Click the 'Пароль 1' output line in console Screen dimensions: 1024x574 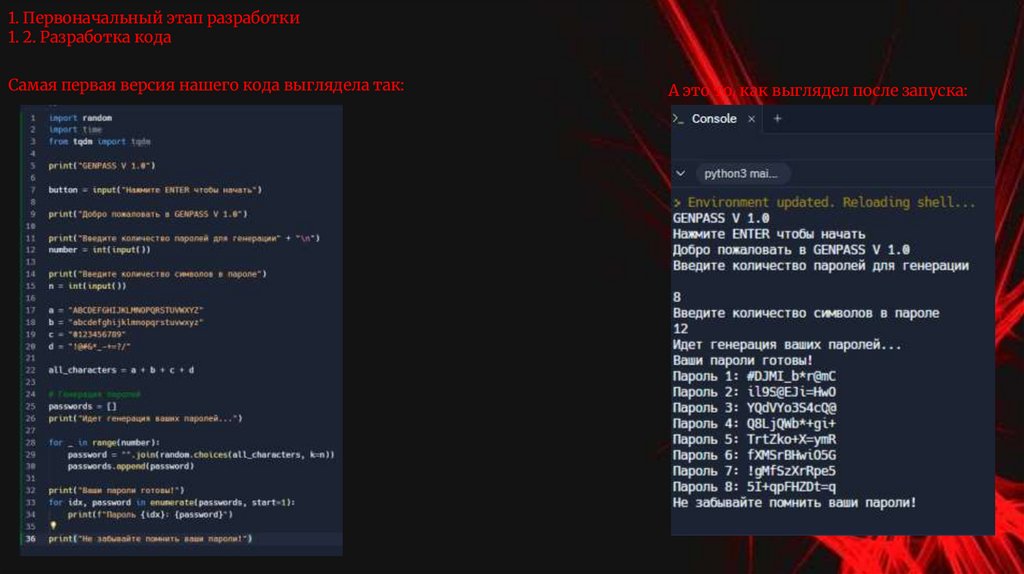coord(753,375)
